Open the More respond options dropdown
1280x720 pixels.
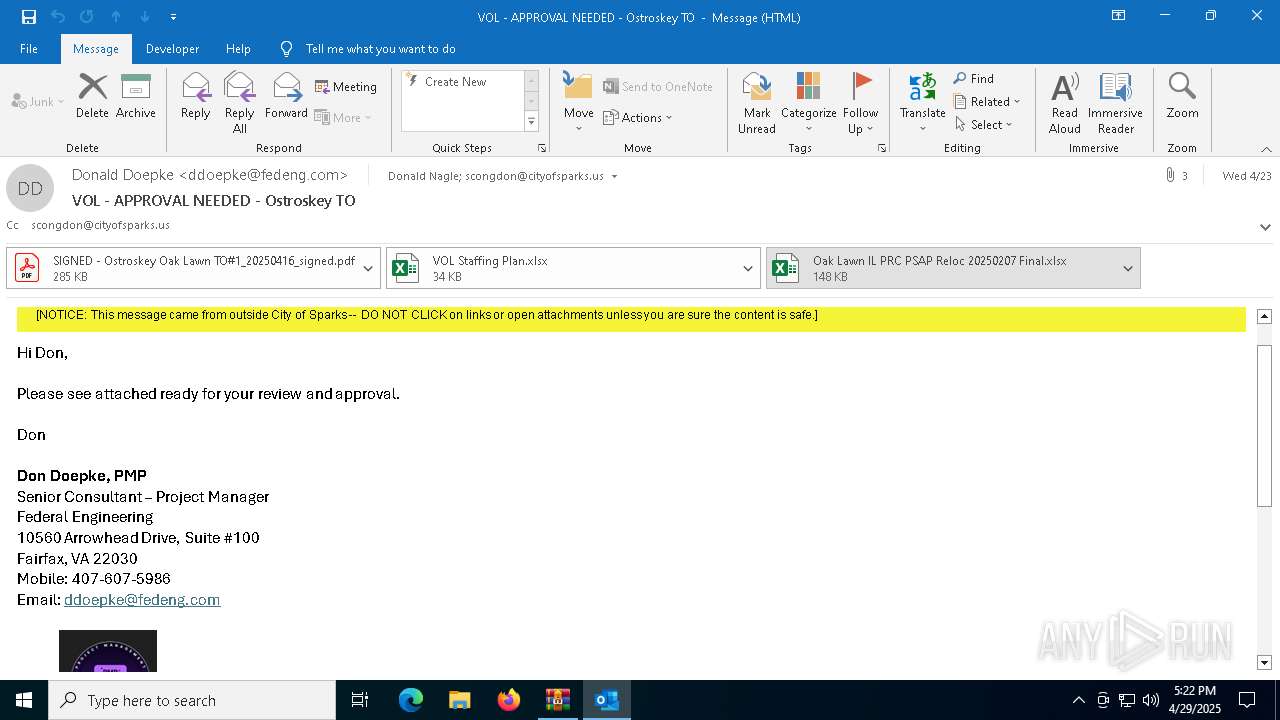[x=343, y=117]
